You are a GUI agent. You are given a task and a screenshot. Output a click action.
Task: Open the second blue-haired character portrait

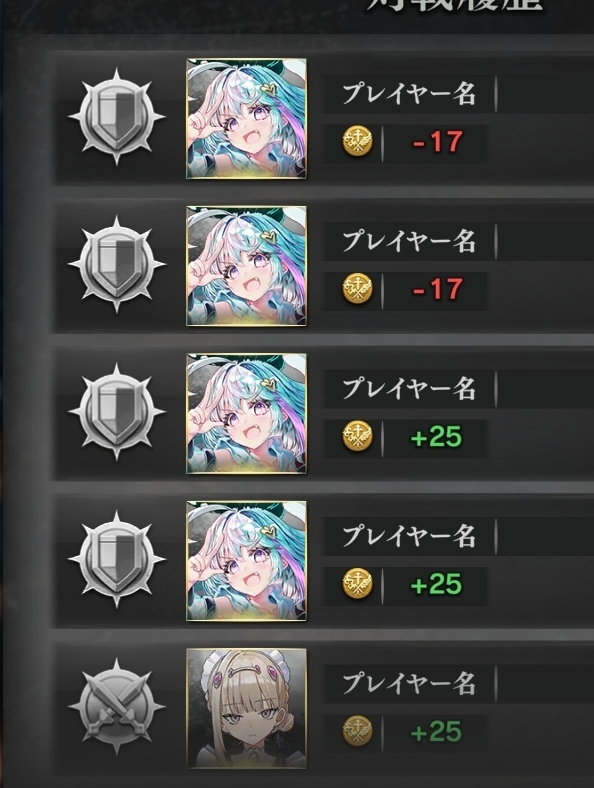(246, 266)
